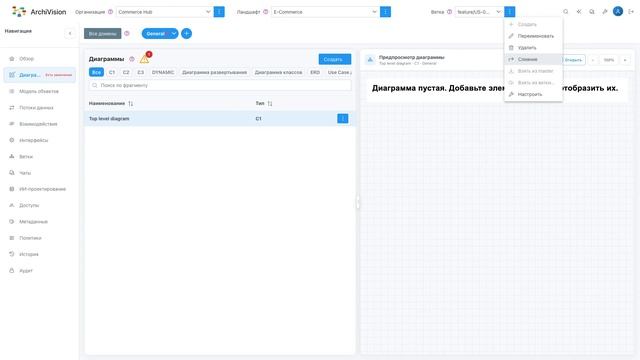Choose Настроить in branch menu
The image size is (640, 360).
coord(533,94)
